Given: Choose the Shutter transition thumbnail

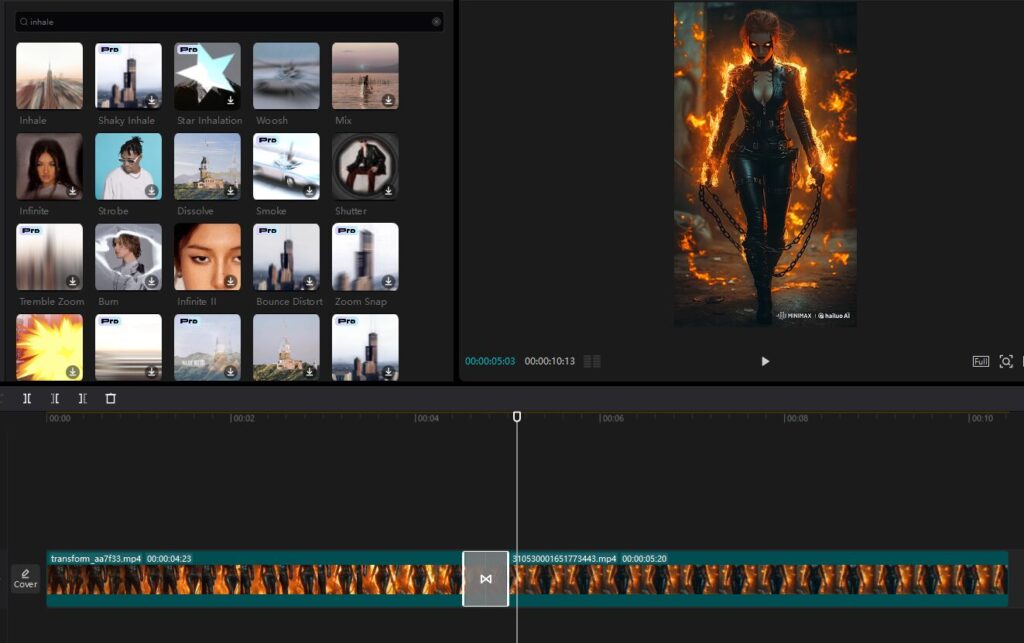Looking at the screenshot, I should point(366,166).
